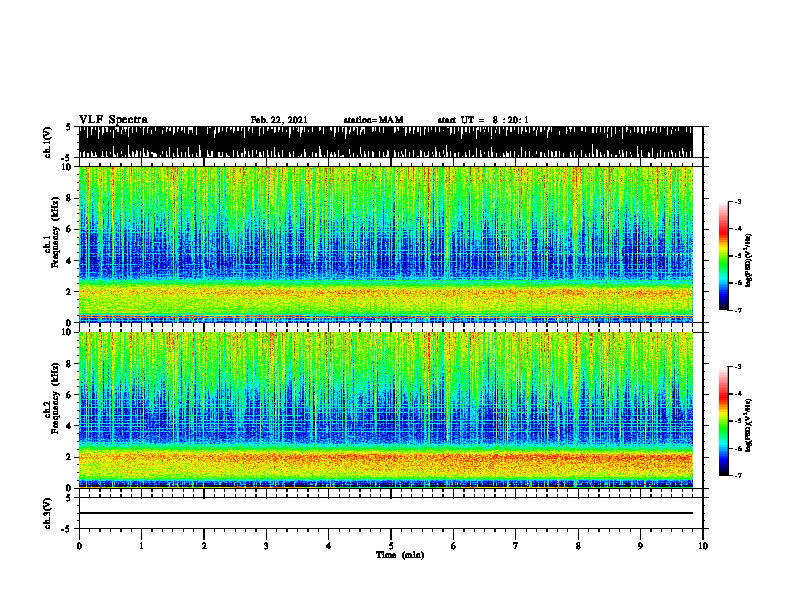Click the "5" tick on the time axis
This screenshot has width=792, height=612.
(391, 545)
